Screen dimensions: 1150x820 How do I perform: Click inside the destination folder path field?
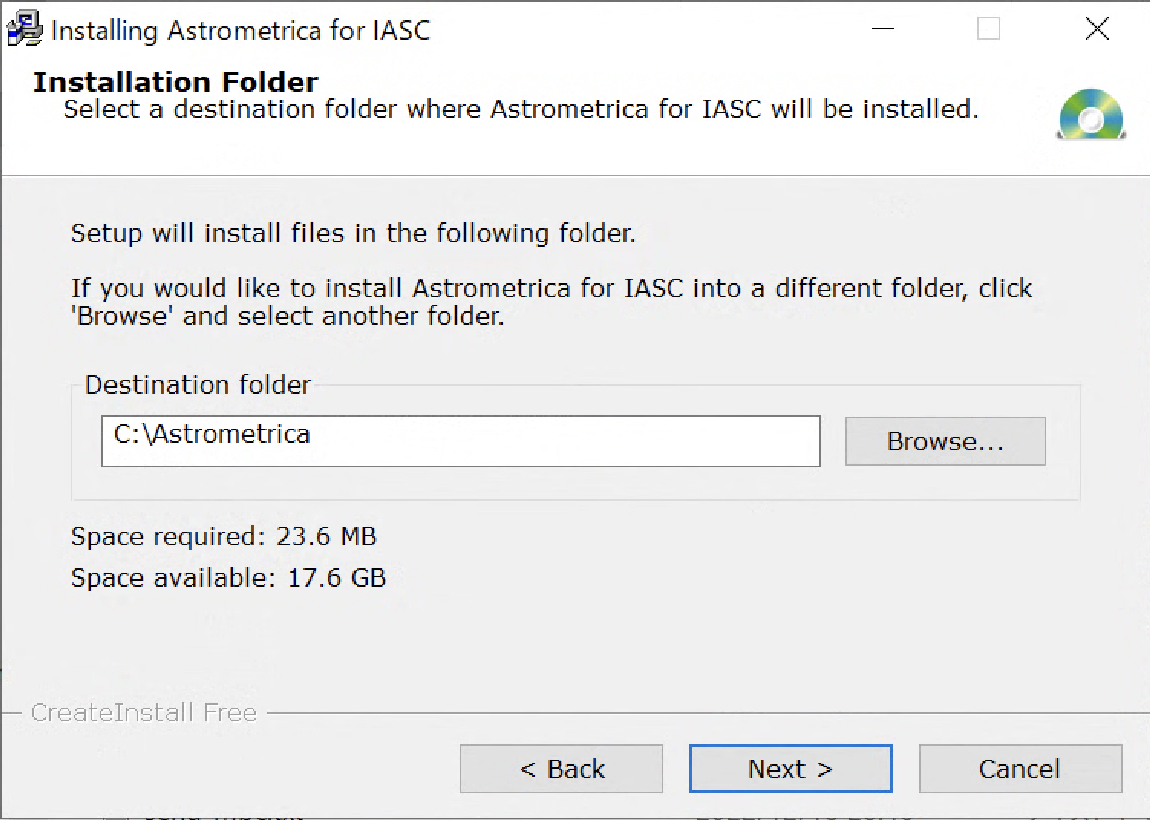coord(461,441)
